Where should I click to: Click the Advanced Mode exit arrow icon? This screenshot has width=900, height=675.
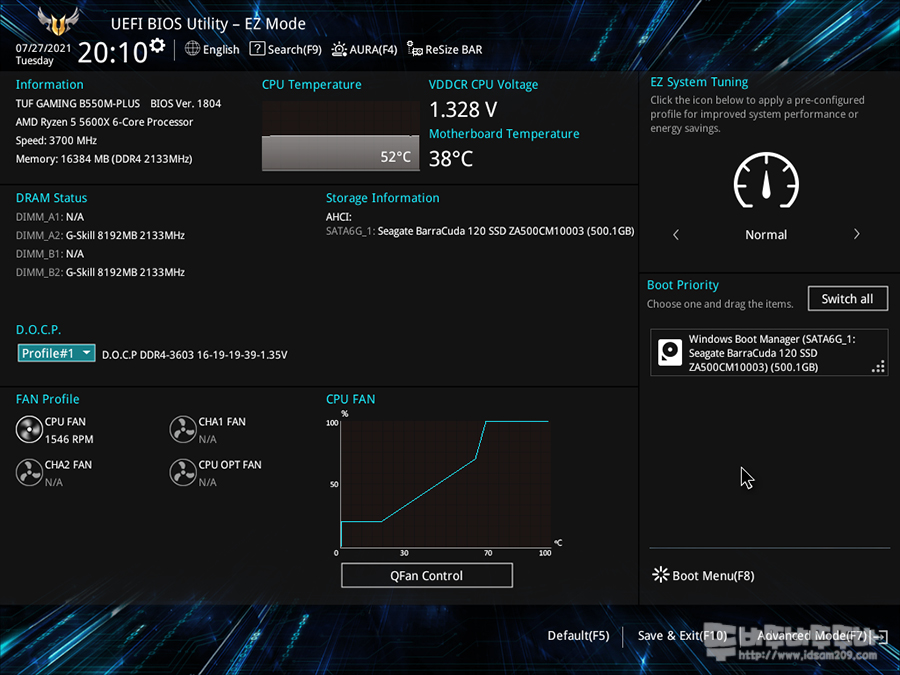[x=879, y=636]
